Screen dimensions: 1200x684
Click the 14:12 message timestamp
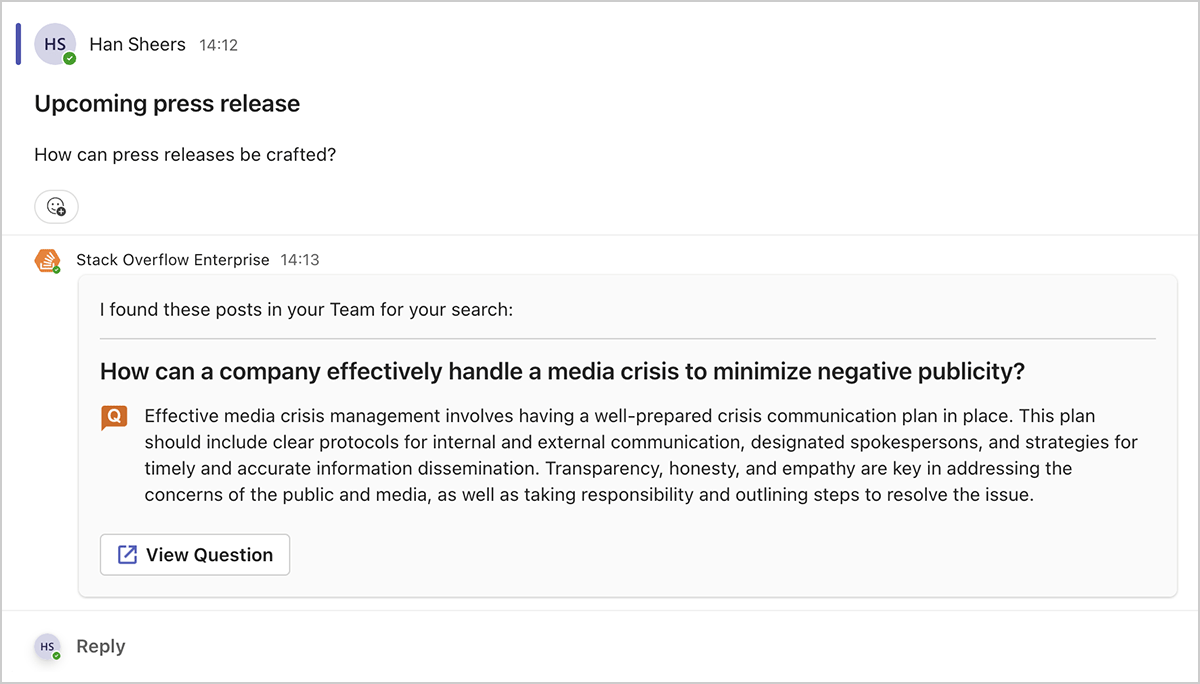pyautogui.click(x=218, y=45)
